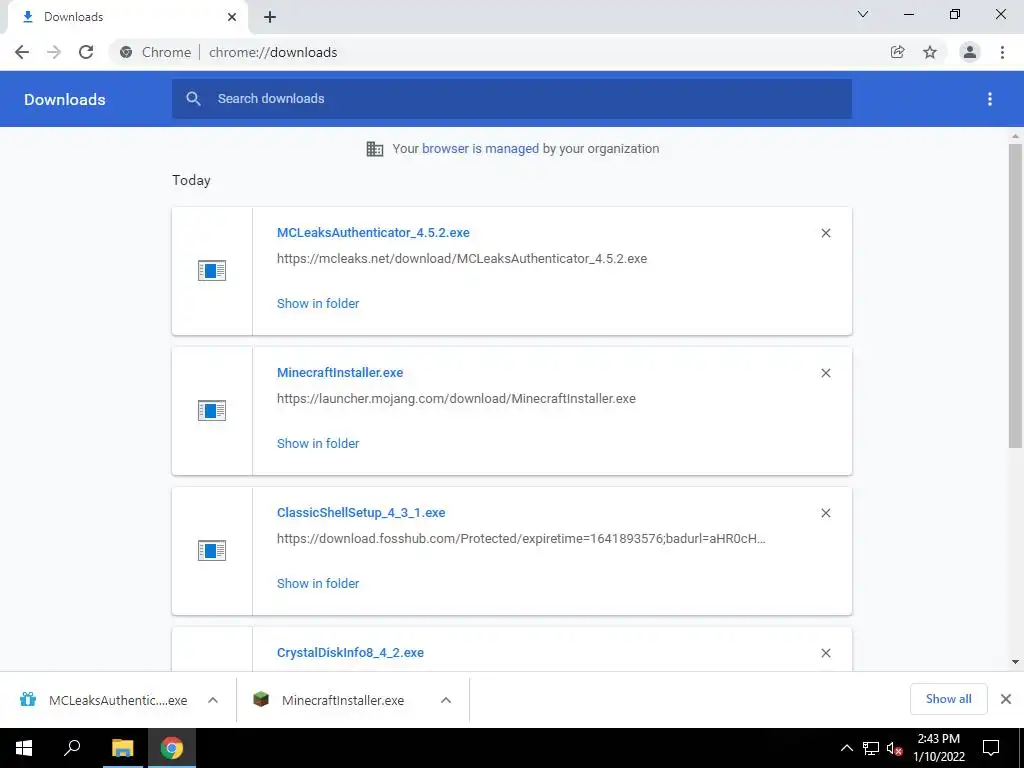Click Chrome icon in taskbar
The width and height of the screenshot is (1024, 768).
pyautogui.click(x=172, y=748)
